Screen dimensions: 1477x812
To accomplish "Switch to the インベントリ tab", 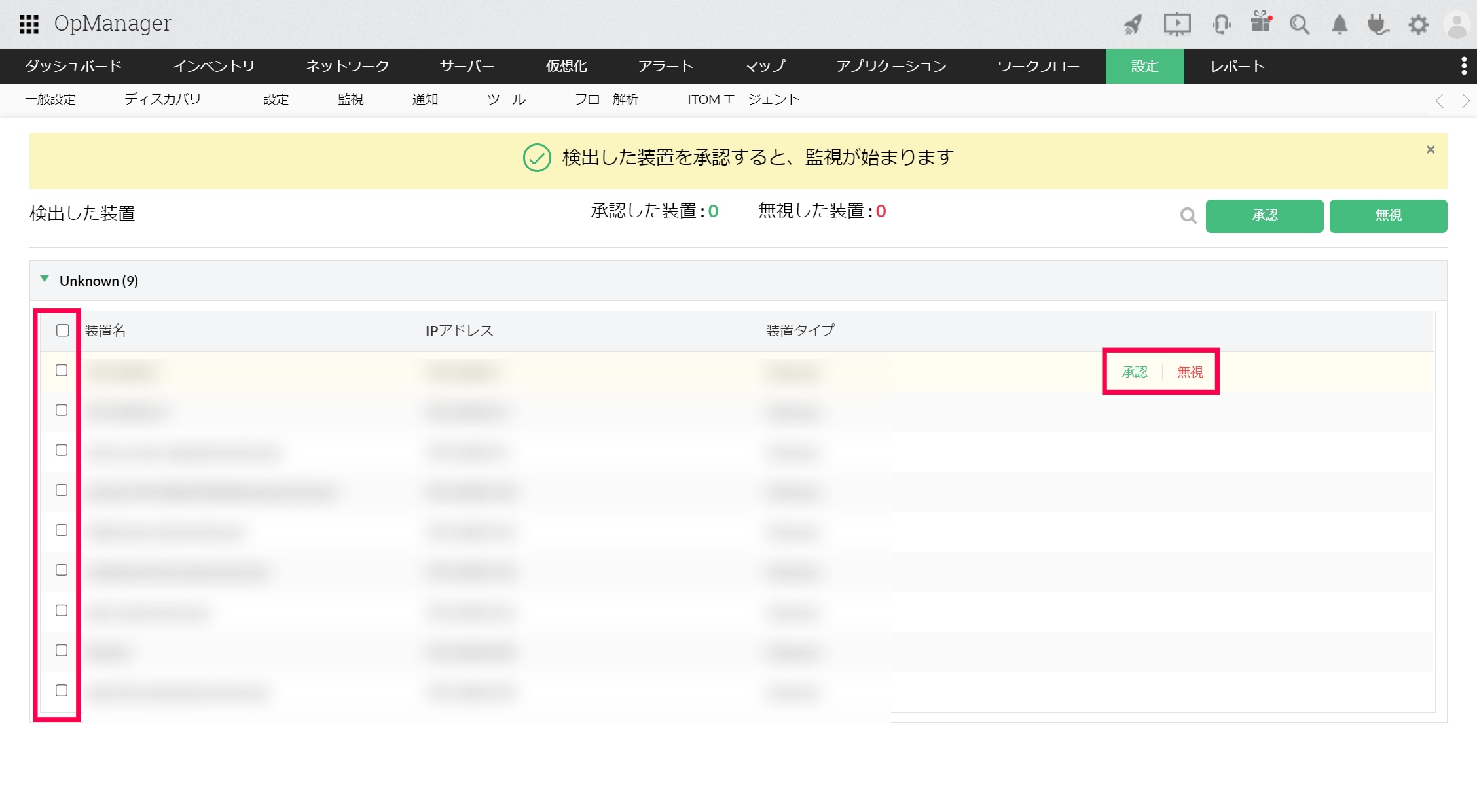I will pyautogui.click(x=213, y=66).
